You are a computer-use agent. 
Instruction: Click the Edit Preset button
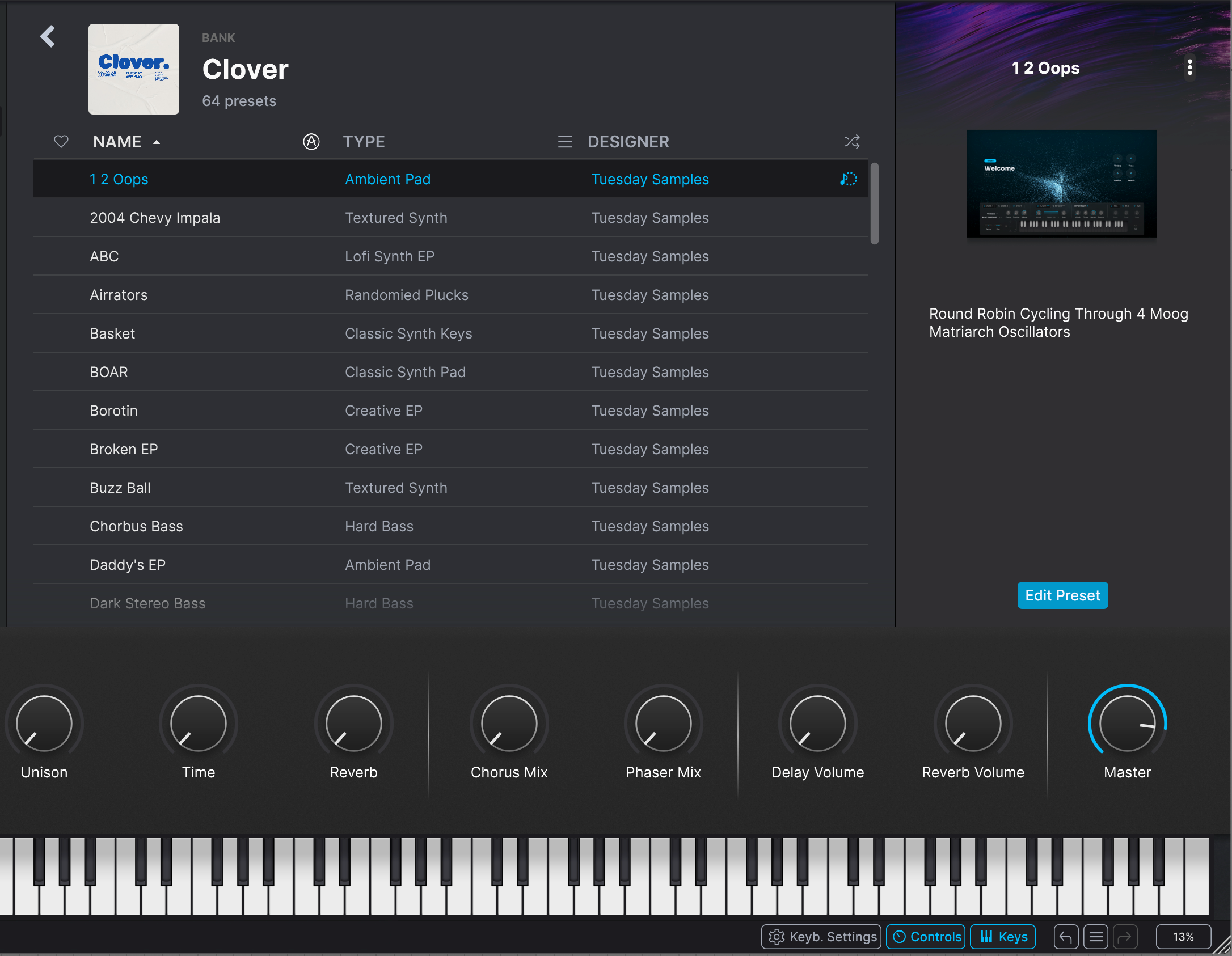(x=1062, y=595)
